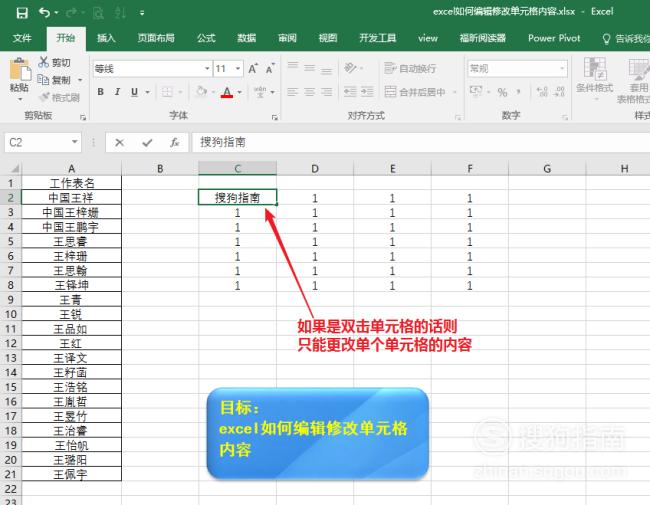Image resolution: width=650 pixels, height=505 pixels.
Task: Open the font color dropdown arrow
Action: (240, 92)
